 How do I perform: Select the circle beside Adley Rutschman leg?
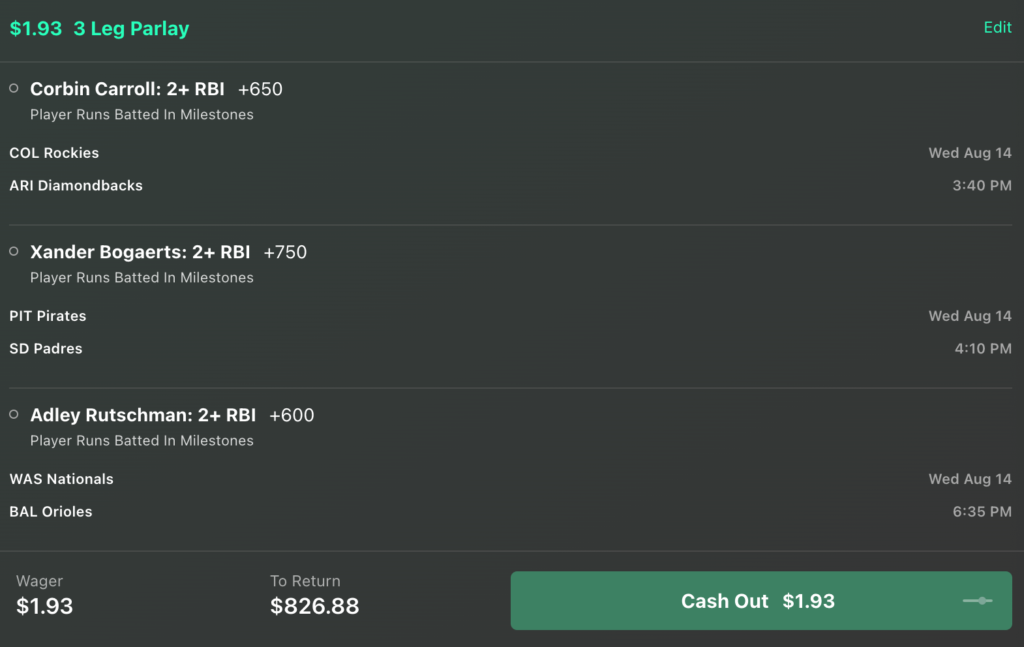coord(14,415)
